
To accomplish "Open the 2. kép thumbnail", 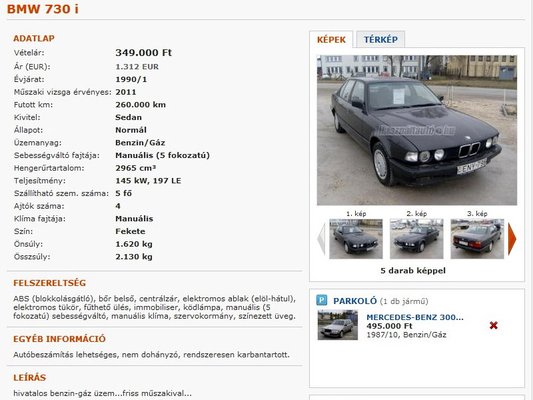I will pos(416,239).
